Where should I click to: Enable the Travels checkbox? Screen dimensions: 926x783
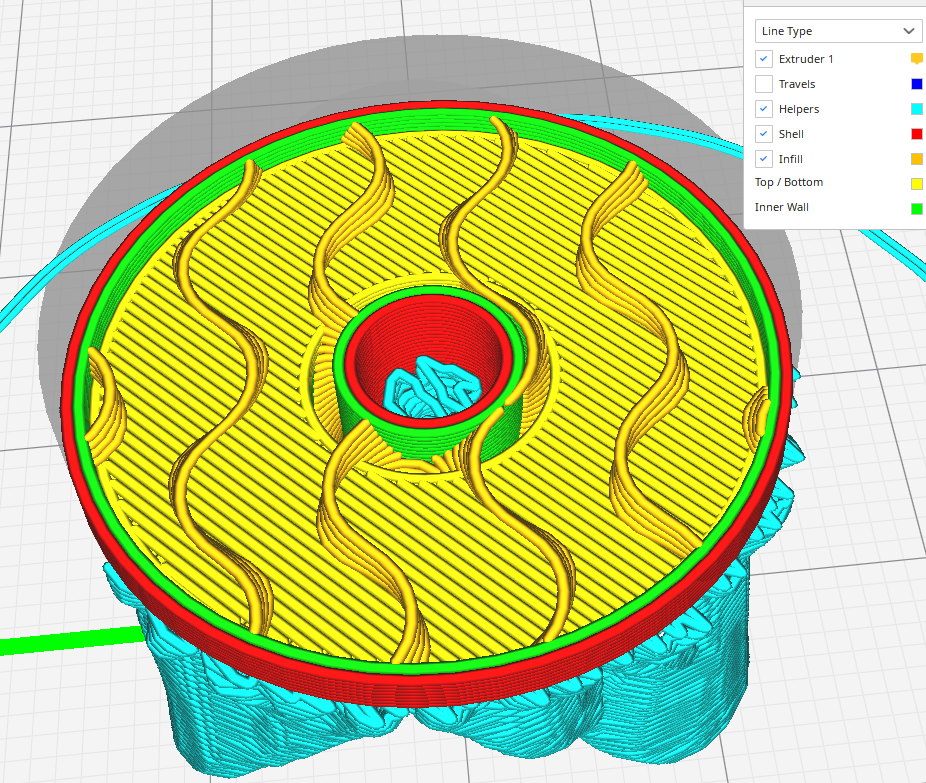point(763,84)
